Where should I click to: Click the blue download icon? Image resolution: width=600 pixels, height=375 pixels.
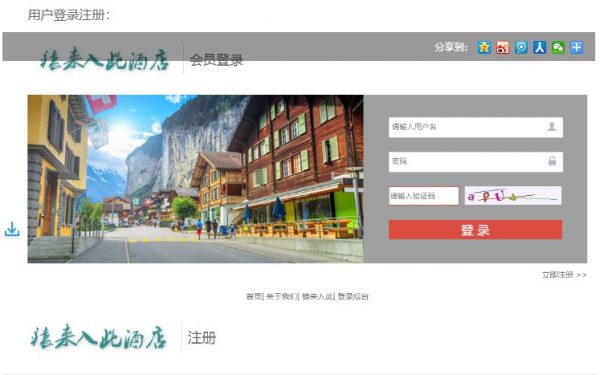(x=12, y=229)
